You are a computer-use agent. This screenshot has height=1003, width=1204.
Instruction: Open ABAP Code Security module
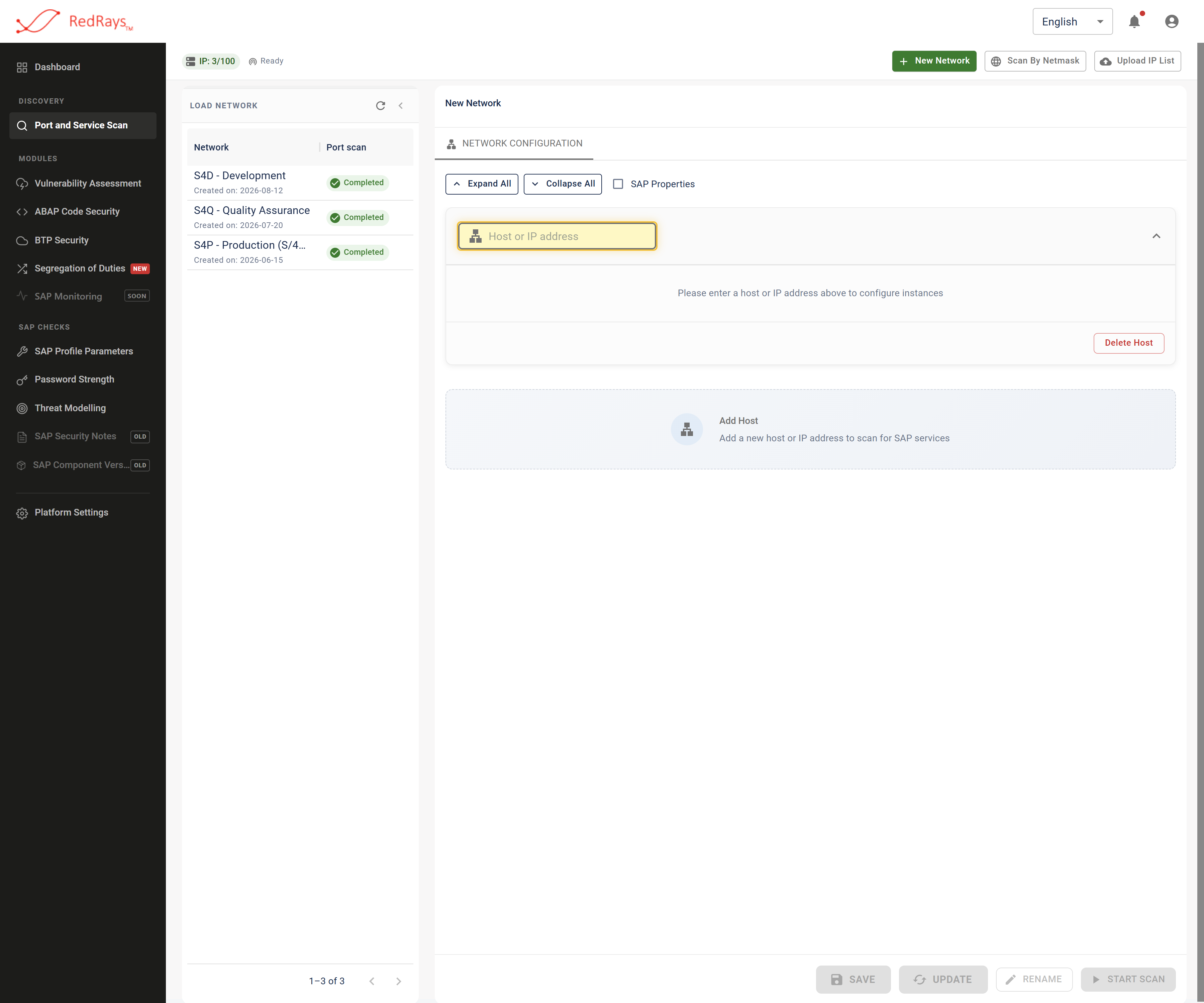(83, 212)
